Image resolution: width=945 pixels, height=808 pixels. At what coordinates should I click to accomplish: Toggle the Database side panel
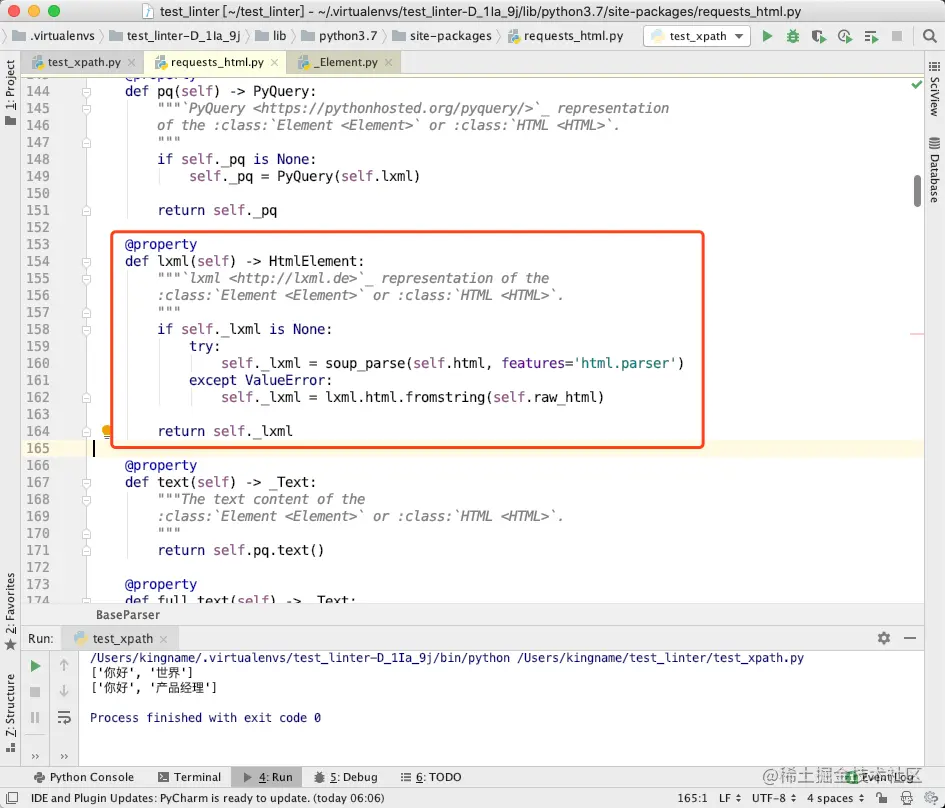(934, 170)
